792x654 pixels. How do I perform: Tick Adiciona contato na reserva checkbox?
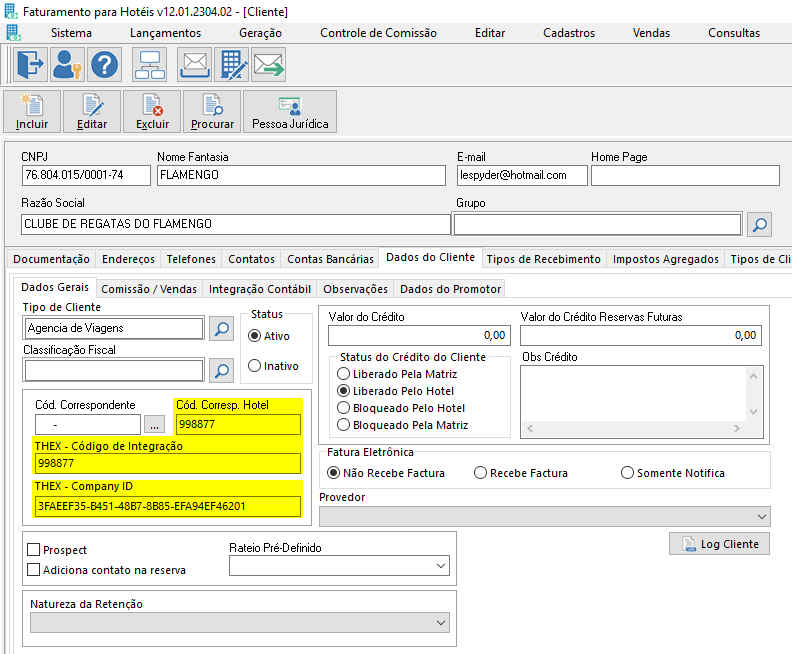[34, 570]
